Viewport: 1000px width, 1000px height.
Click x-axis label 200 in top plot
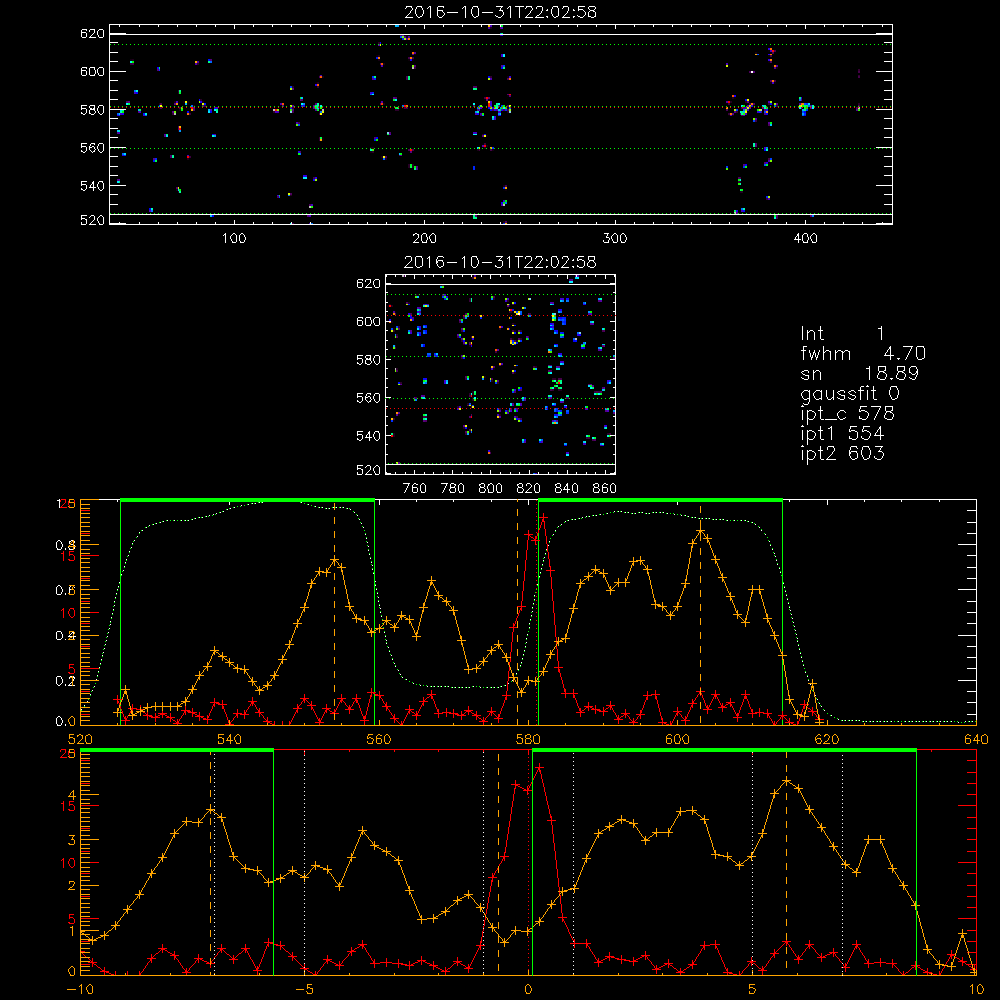click(424, 239)
